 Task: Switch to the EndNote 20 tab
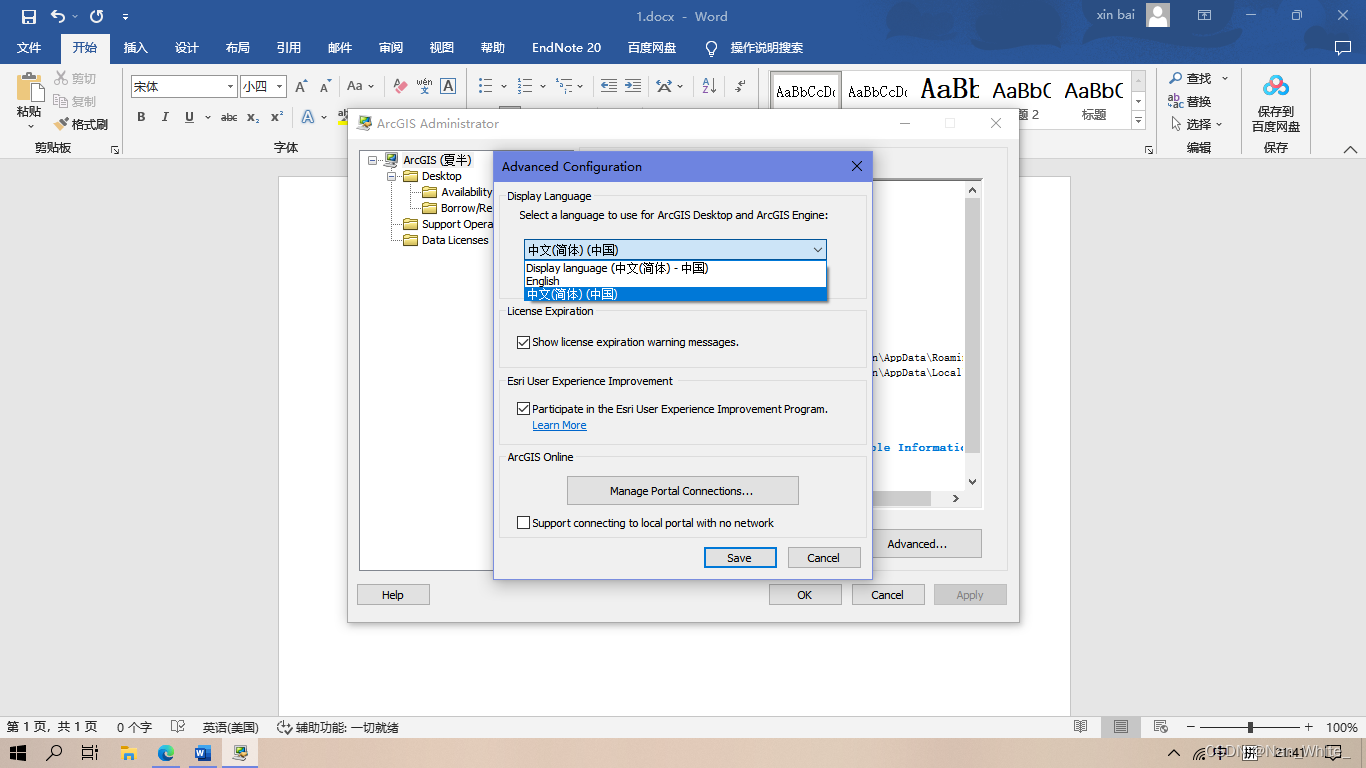(x=566, y=48)
